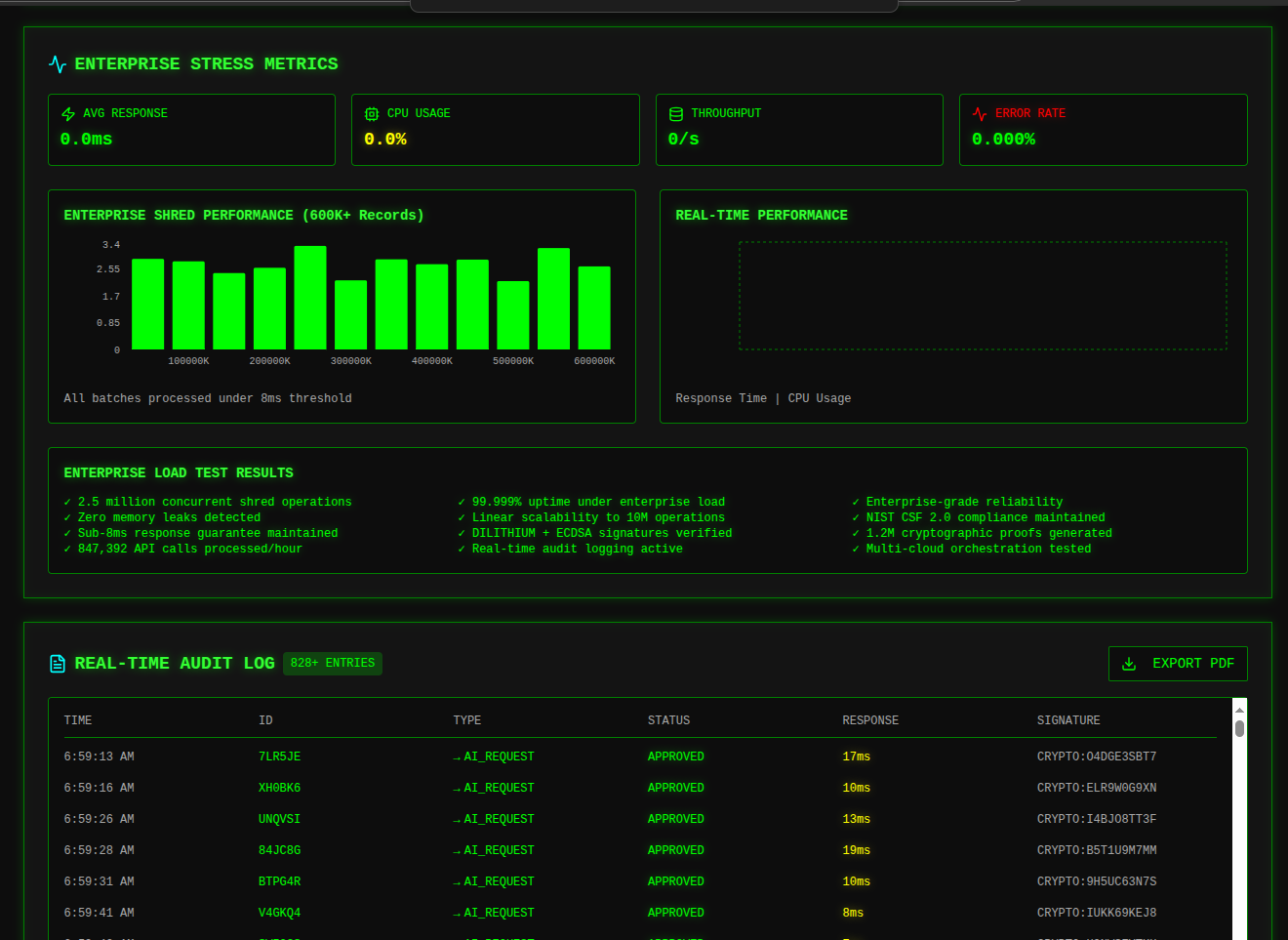The image size is (1288, 940).
Task: Click the tallest bar near 200000K label
Action: 310,298
